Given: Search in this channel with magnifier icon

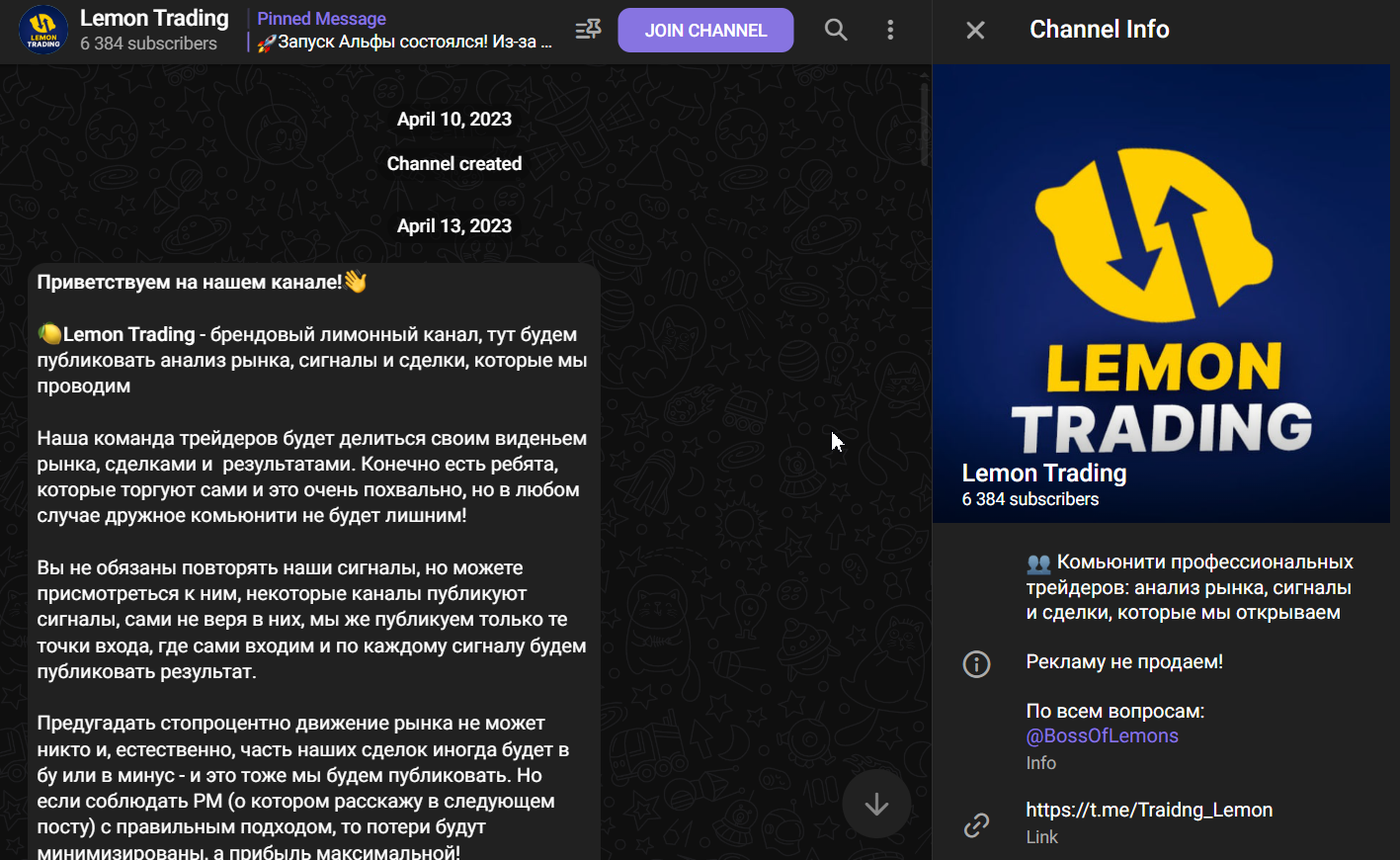Looking at the screenshot, I should tap(836, 30).
